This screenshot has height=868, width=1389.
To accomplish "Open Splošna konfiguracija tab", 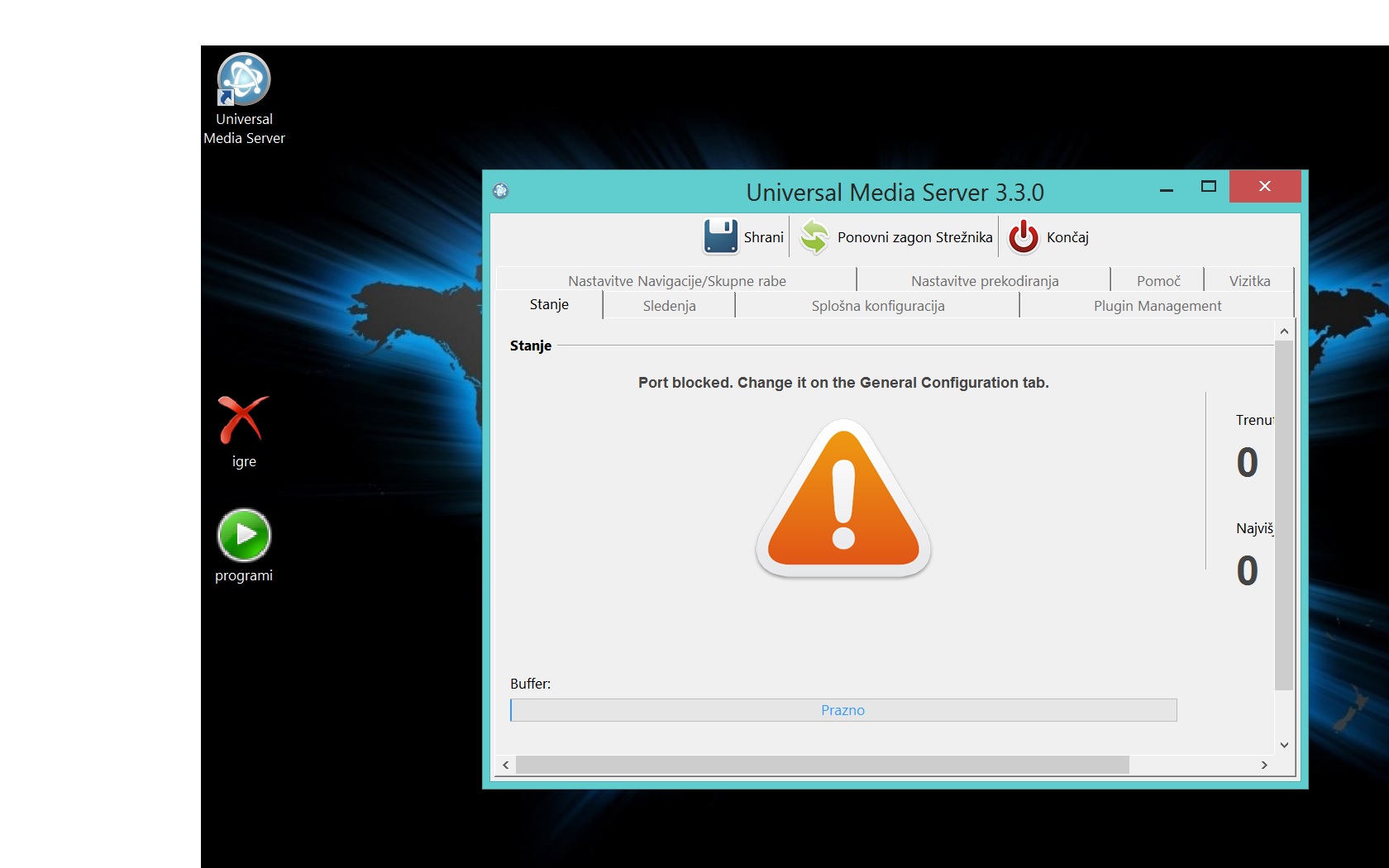I will [x=877, y=305].
